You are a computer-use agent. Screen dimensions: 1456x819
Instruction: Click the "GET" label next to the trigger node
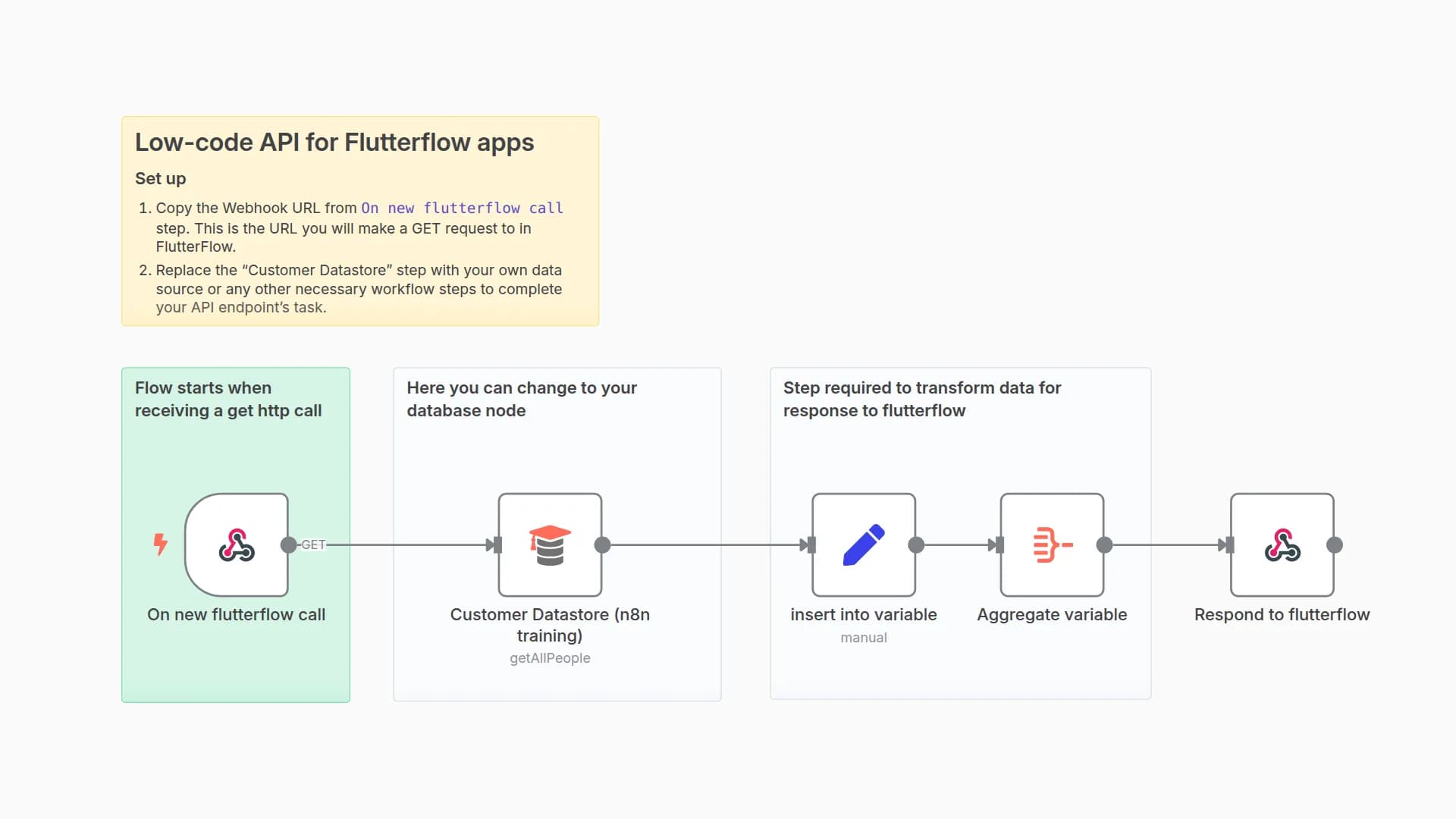pos(313,544)
